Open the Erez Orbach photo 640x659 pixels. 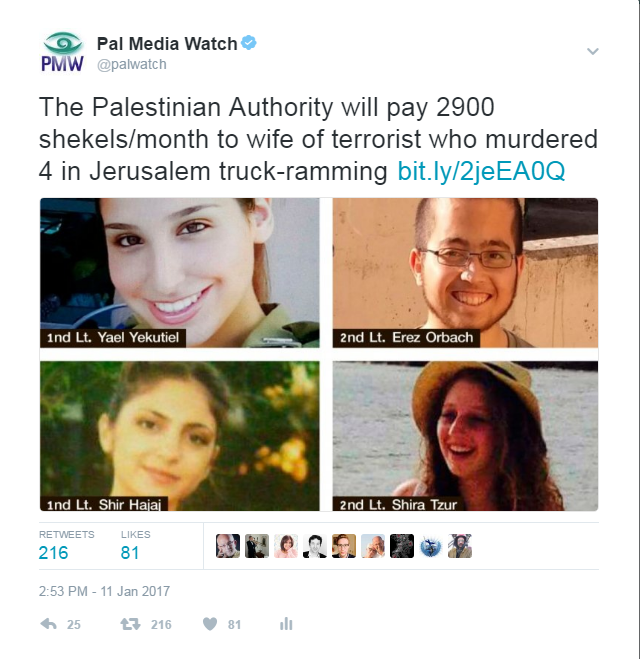click(465, 273)
